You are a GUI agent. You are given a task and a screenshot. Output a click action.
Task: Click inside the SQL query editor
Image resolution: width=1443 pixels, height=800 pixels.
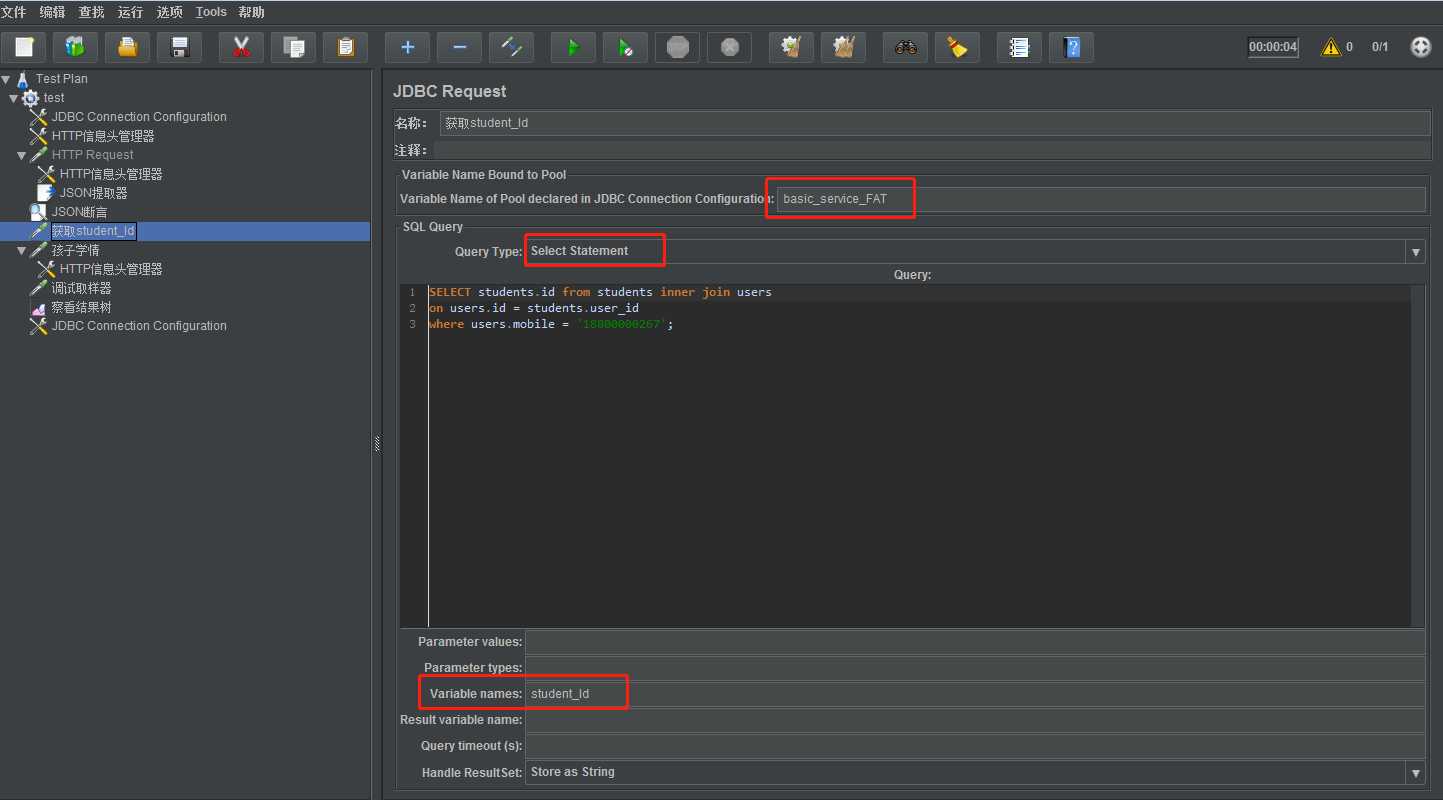(919, 455)
